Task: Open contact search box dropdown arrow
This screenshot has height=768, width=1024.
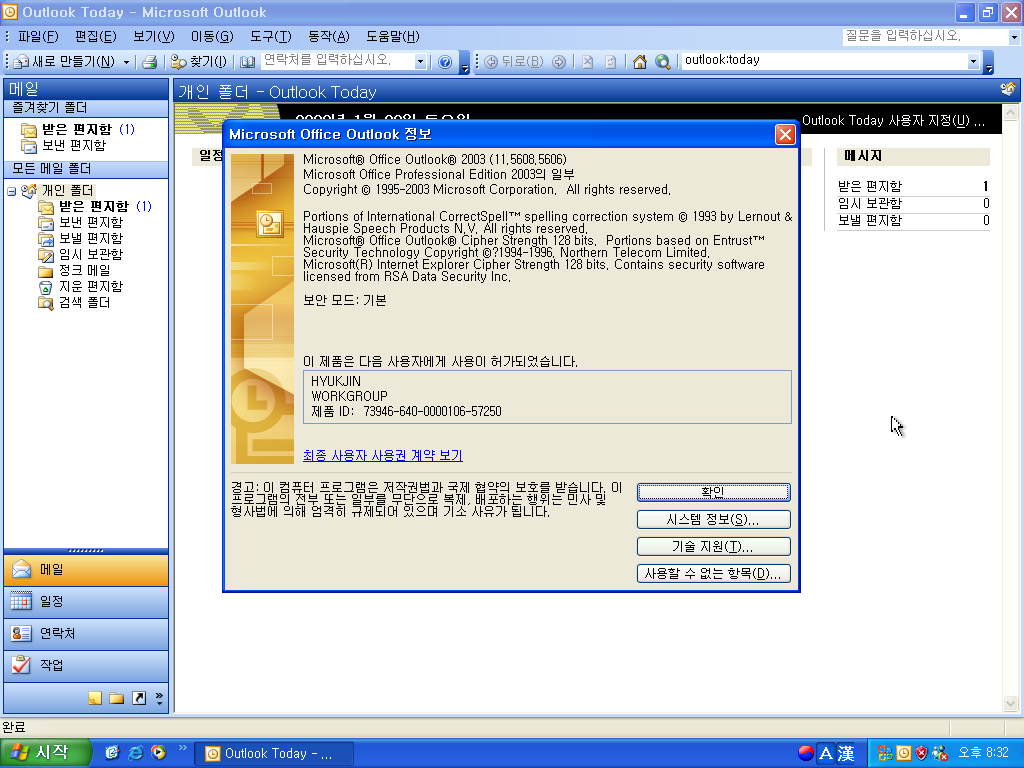Action: tap(420, 62)
